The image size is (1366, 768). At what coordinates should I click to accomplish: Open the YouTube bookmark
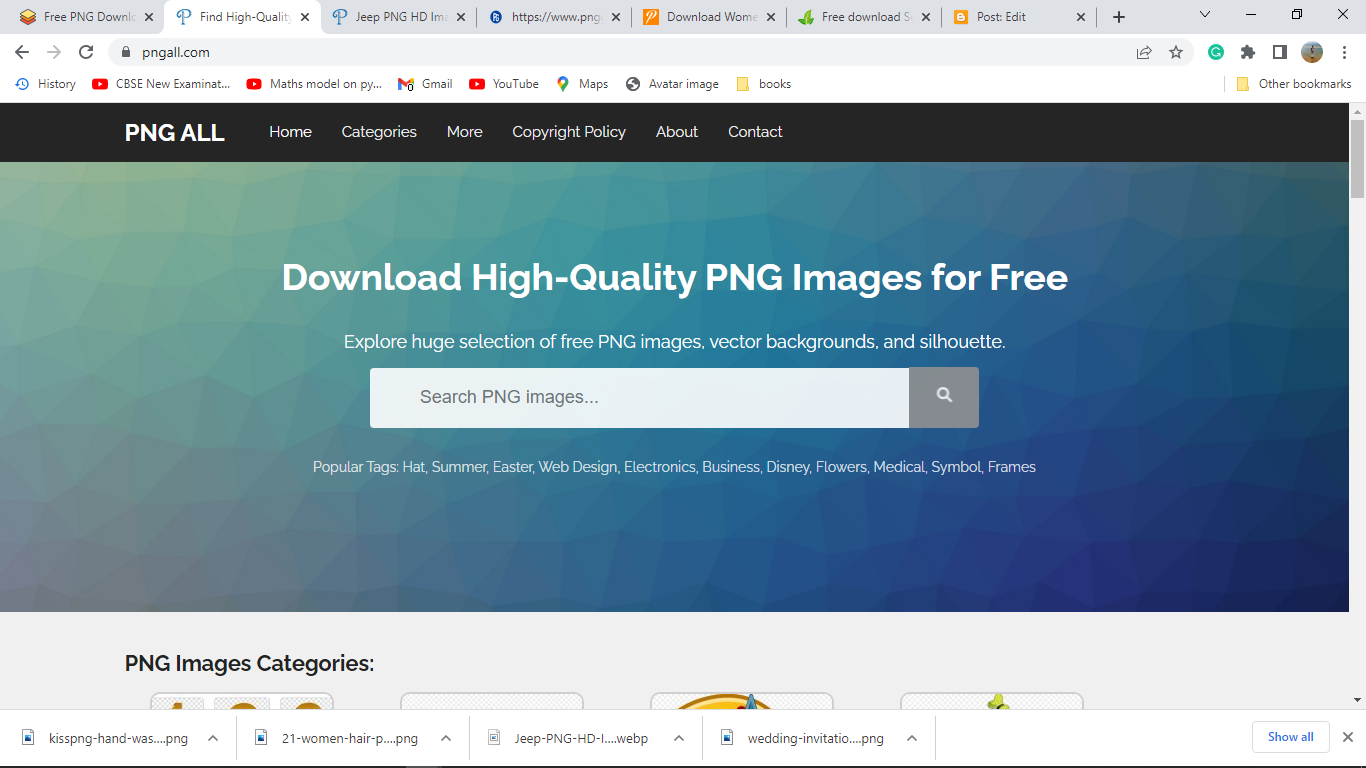(504, 84)
